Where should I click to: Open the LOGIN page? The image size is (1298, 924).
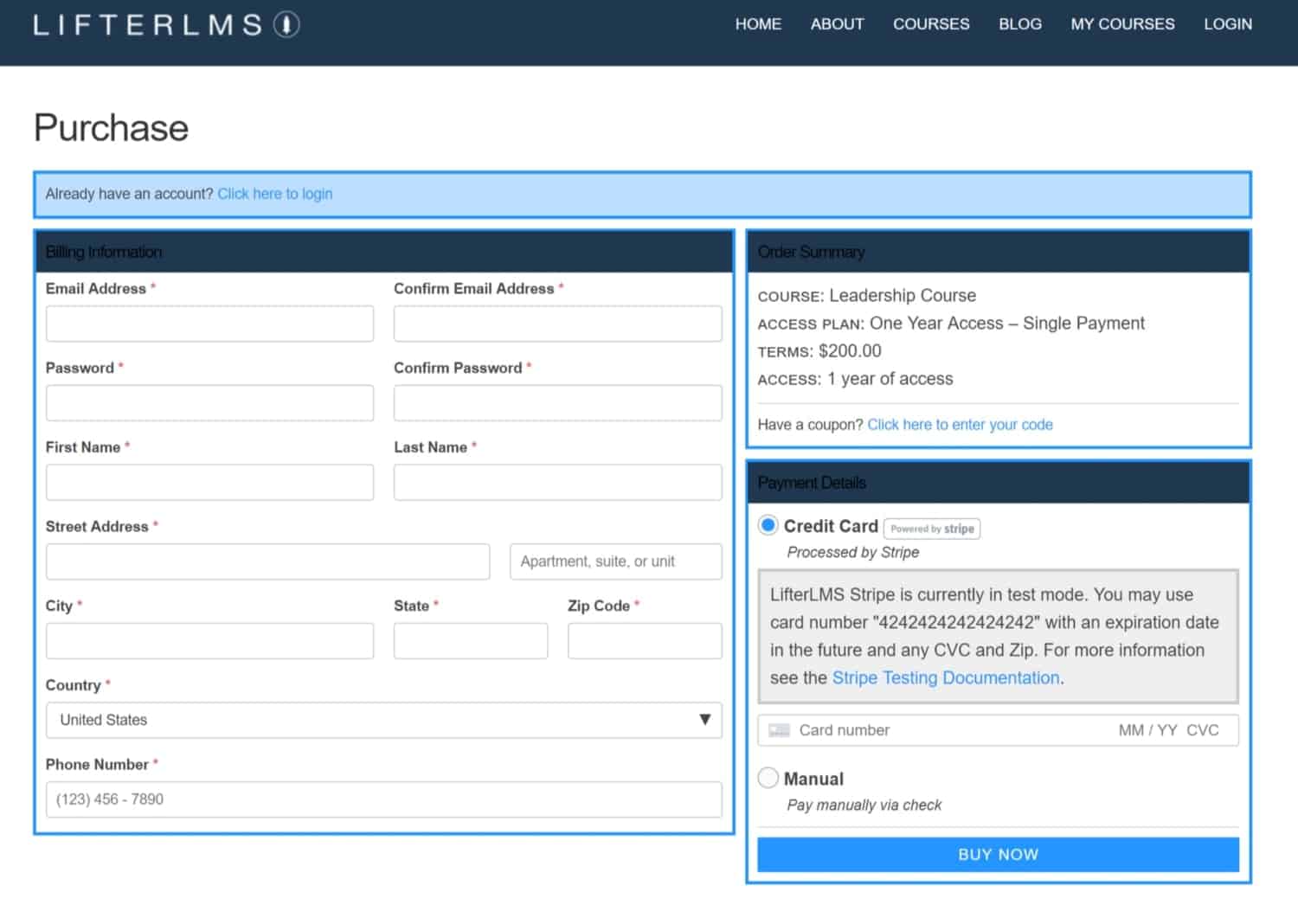pyautogui.click(x=1228, y=24)
